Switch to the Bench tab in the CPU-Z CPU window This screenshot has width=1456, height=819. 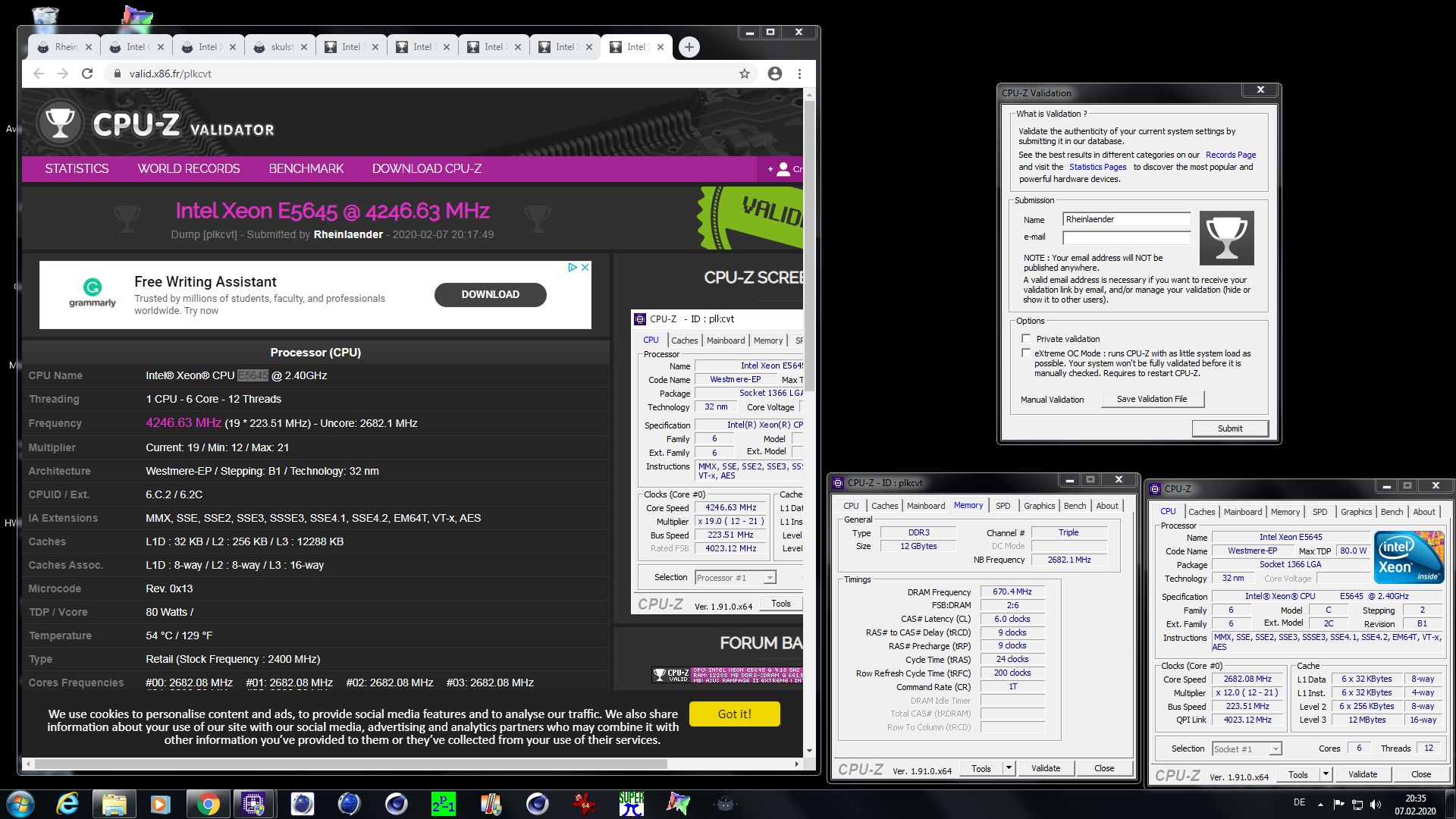(1392, 512)
